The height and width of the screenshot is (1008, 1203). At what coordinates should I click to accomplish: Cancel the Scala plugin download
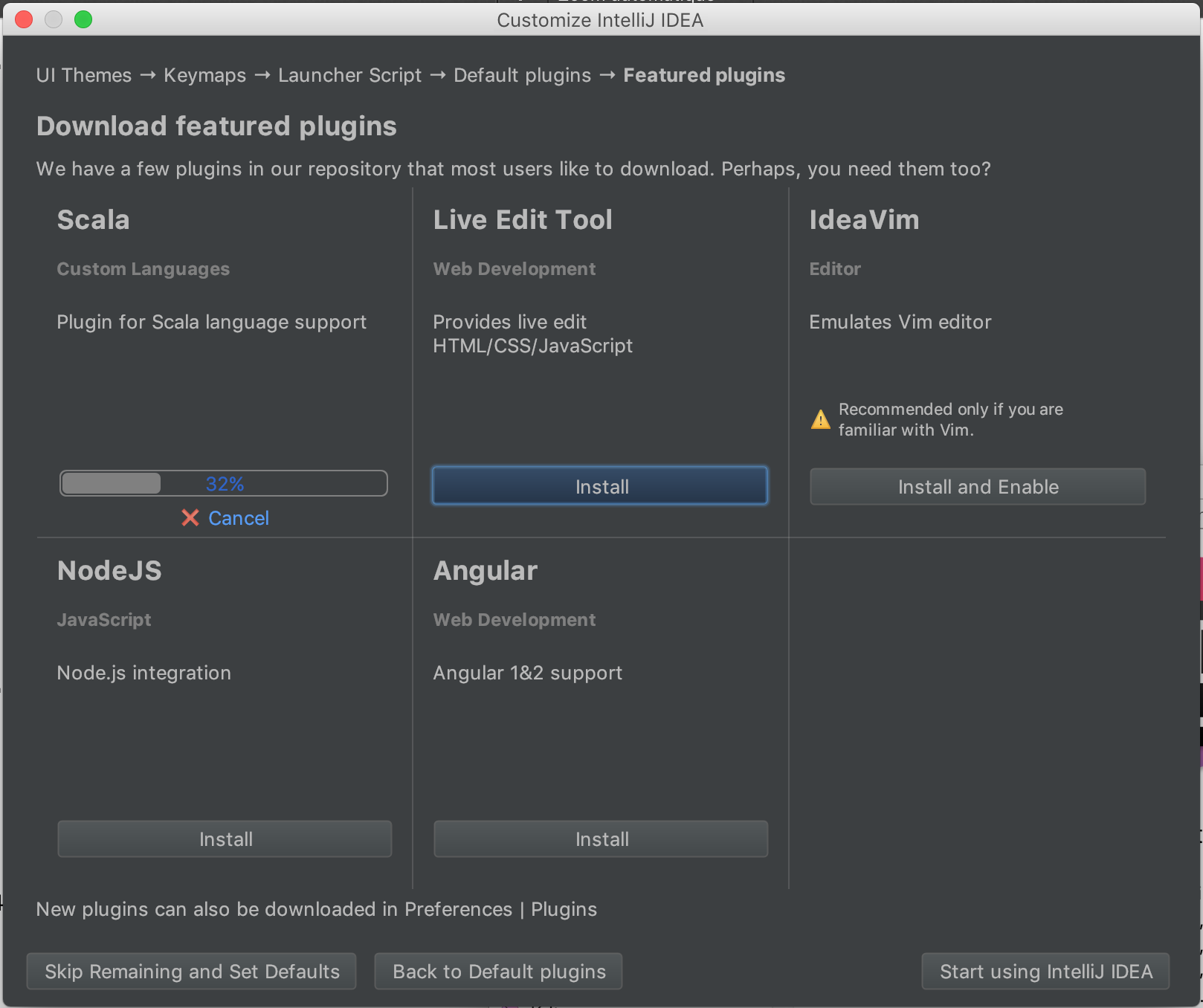238,518
